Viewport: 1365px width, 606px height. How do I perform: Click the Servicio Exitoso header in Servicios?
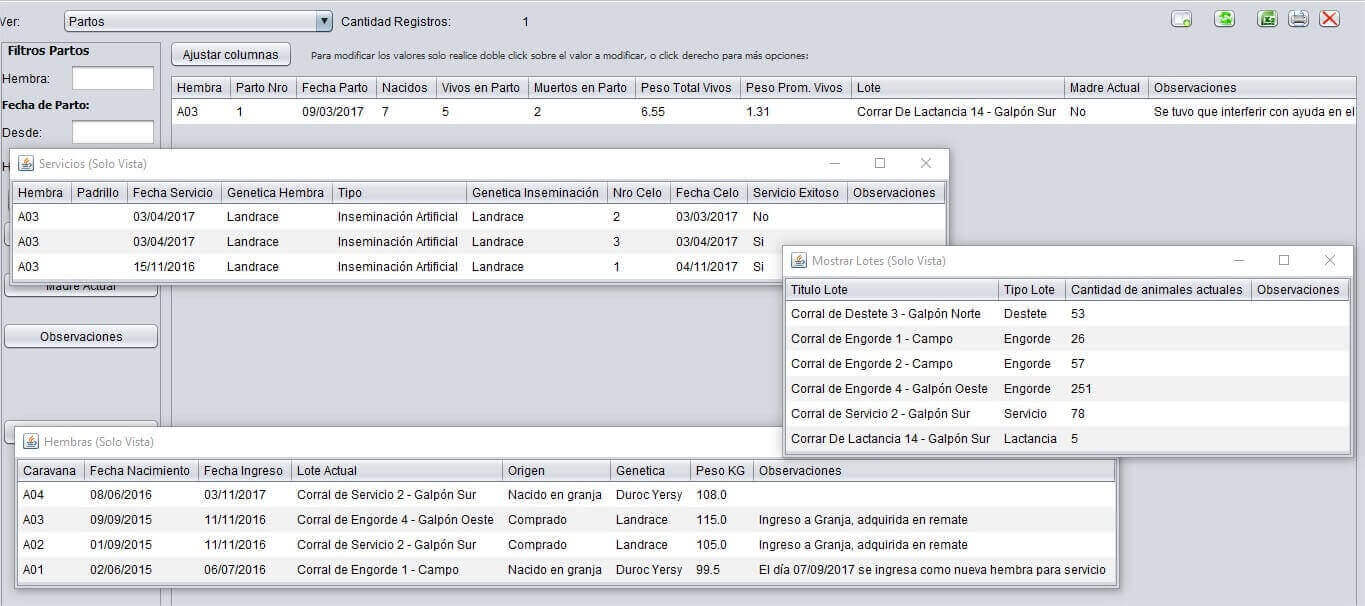coord(797,193)
